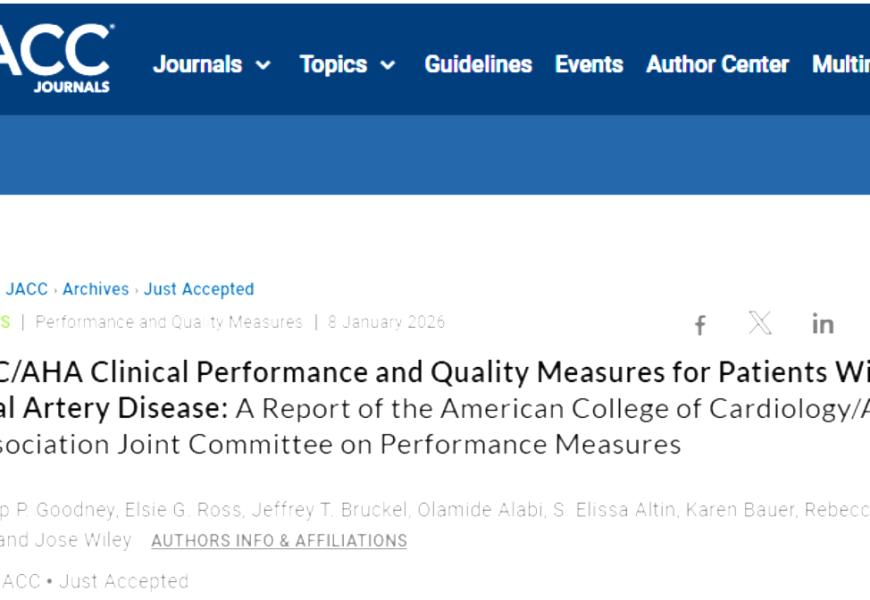Go to the Events page

(x=589, y=65)
